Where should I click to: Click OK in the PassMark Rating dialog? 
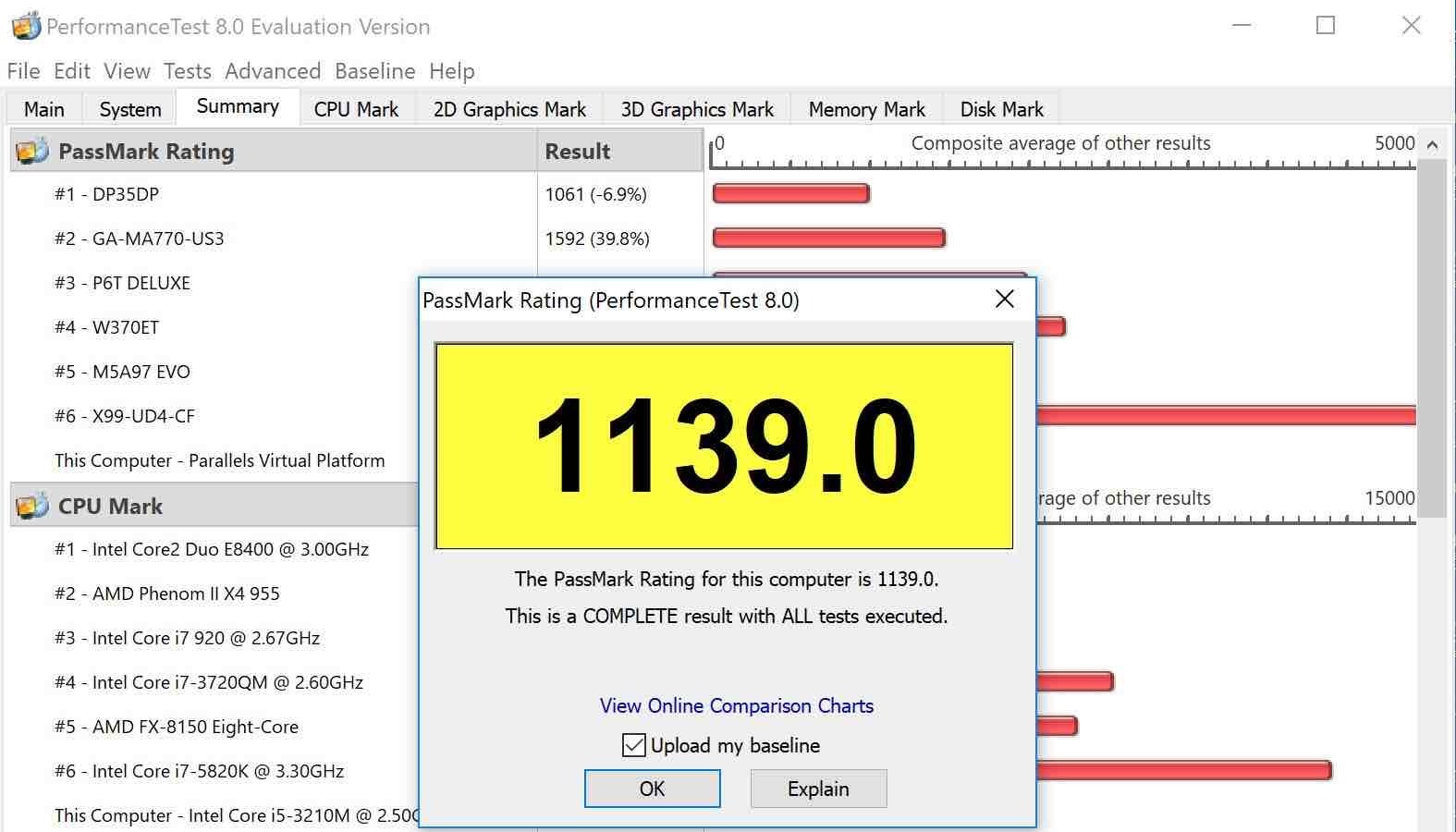(x=653, y=789)
